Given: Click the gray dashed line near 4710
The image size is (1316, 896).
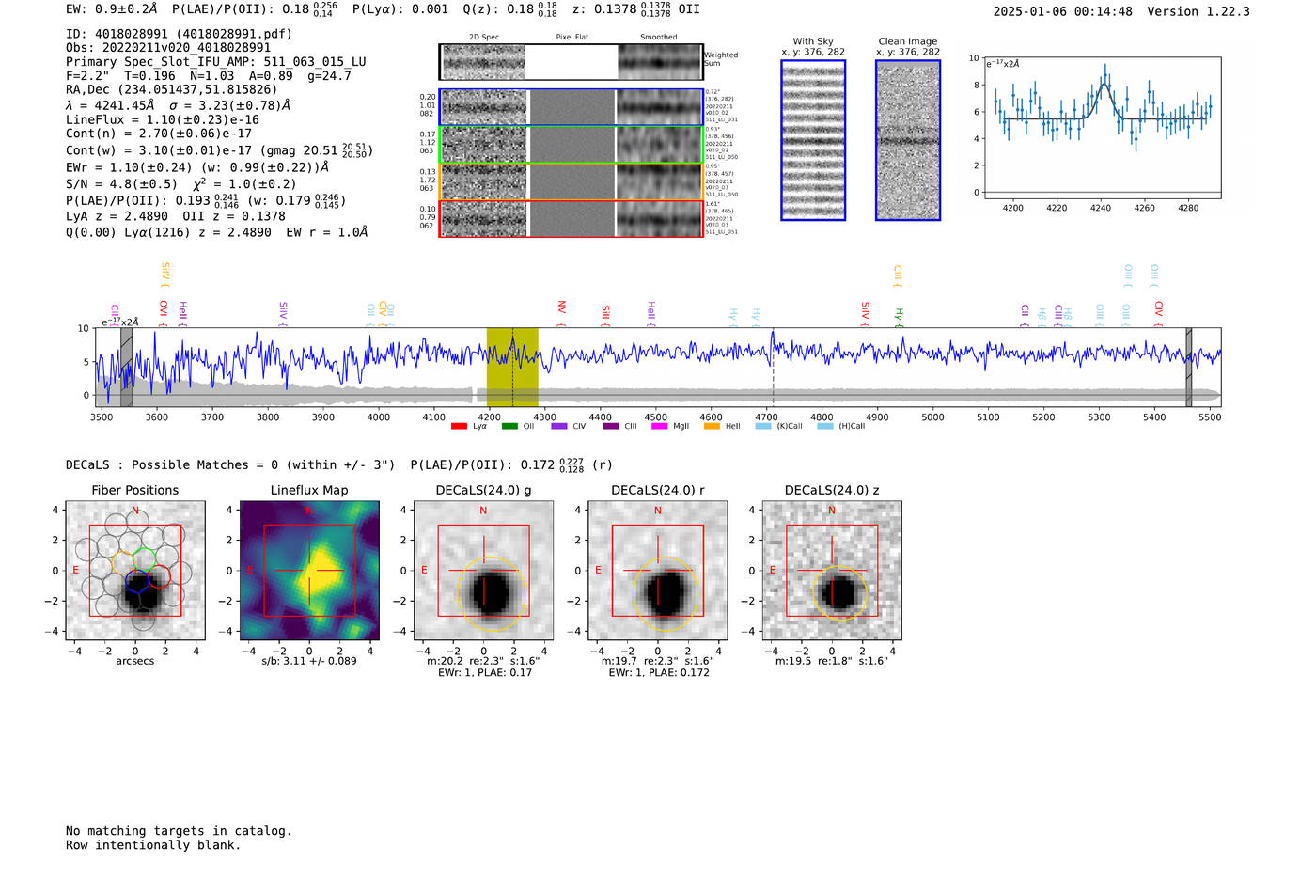Looking at the screenshot, I should click(x=773, y=368).
